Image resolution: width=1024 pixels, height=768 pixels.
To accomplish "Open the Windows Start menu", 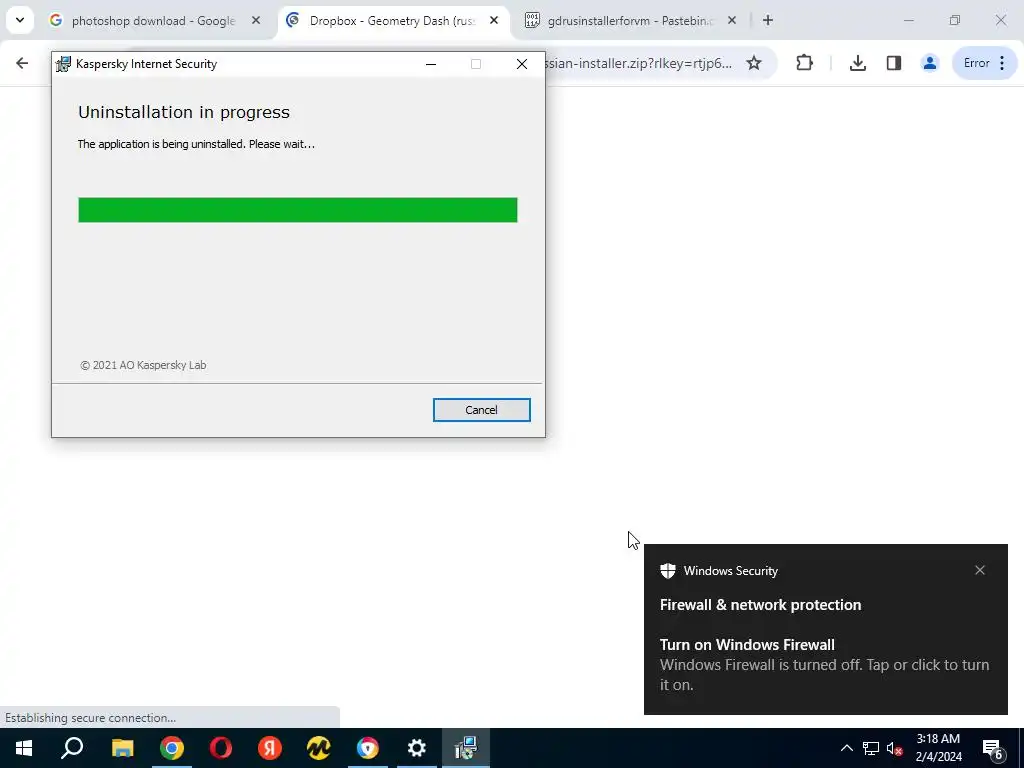I will [24, 748].
